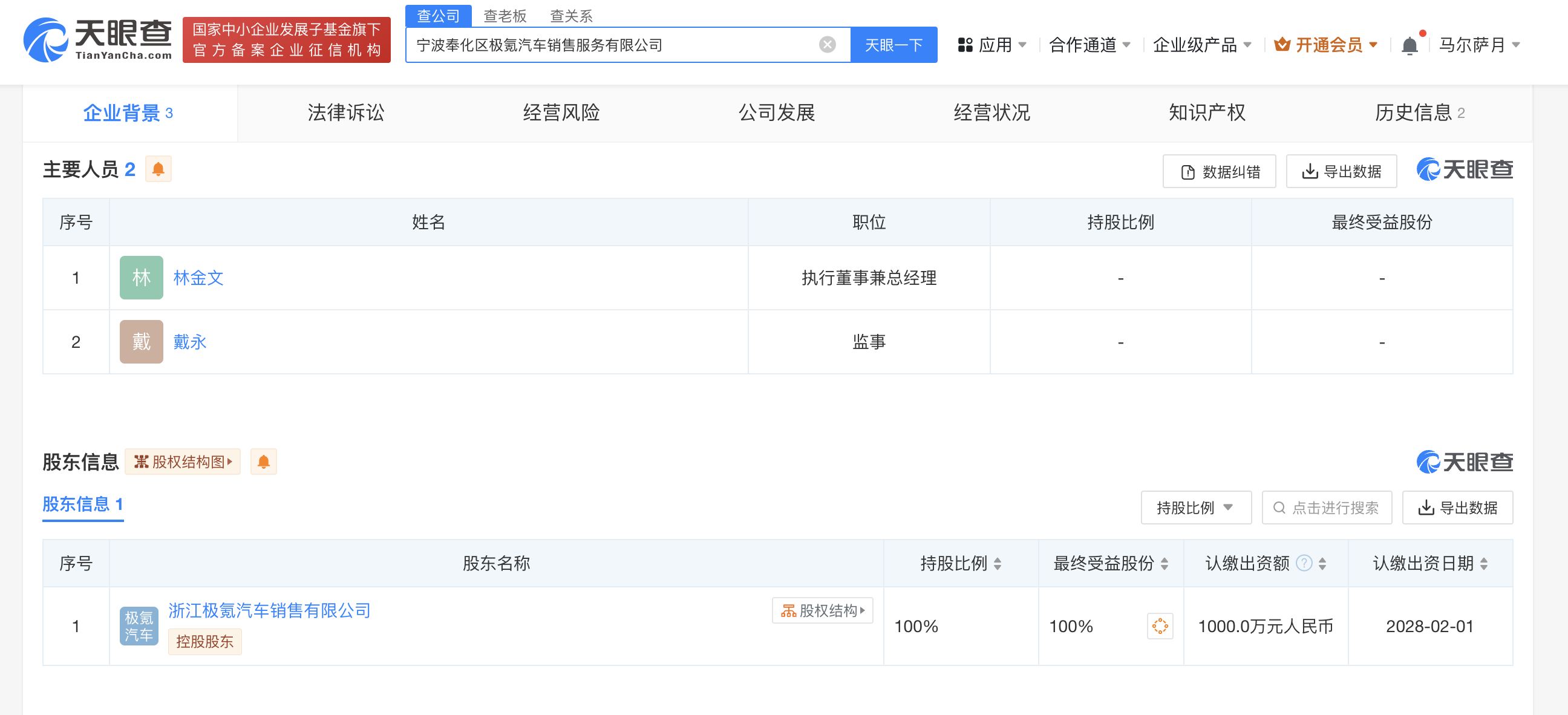1568x715 pixels.
Task: Open the notification bell in top bar
Action: click(1409, 45)
